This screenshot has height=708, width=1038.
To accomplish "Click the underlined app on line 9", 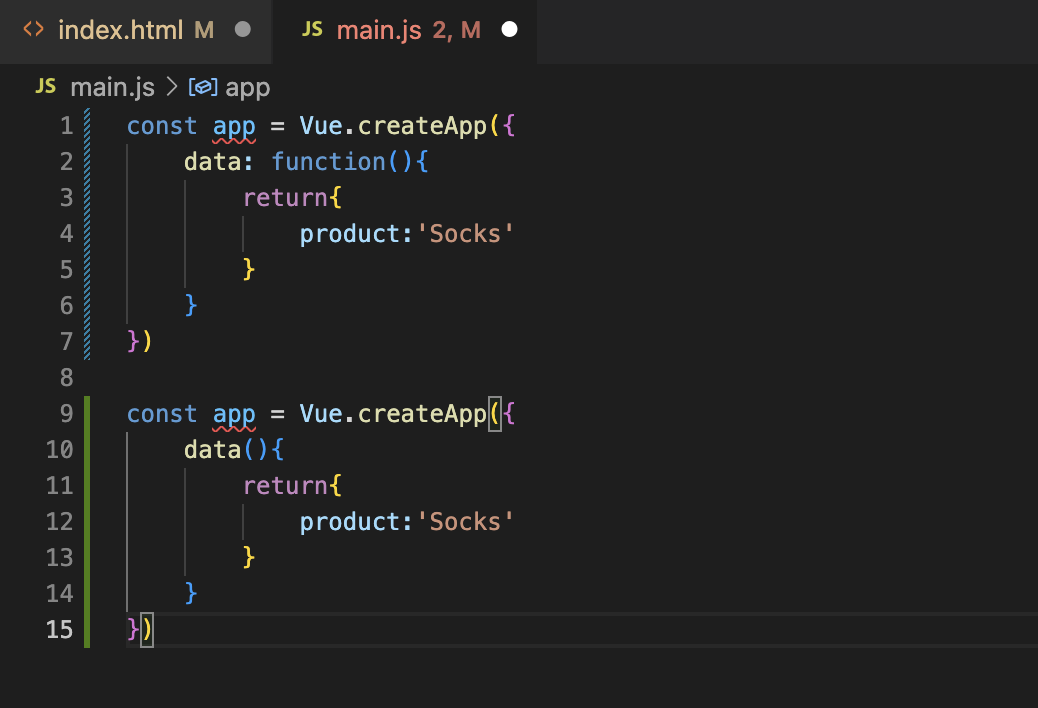I will point(234,414).
